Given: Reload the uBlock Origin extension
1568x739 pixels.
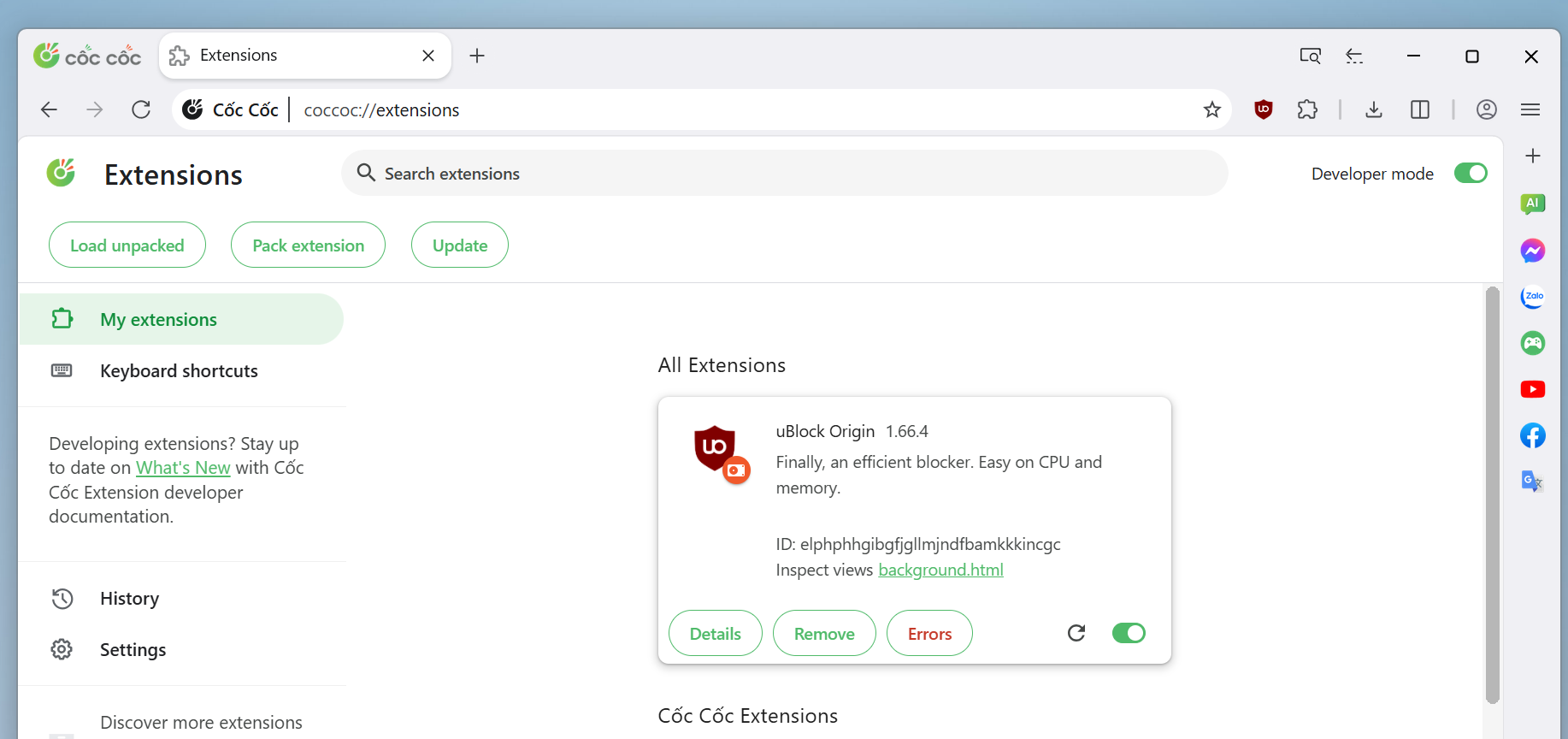Looking at the screenshot, I should point(1076,633).
